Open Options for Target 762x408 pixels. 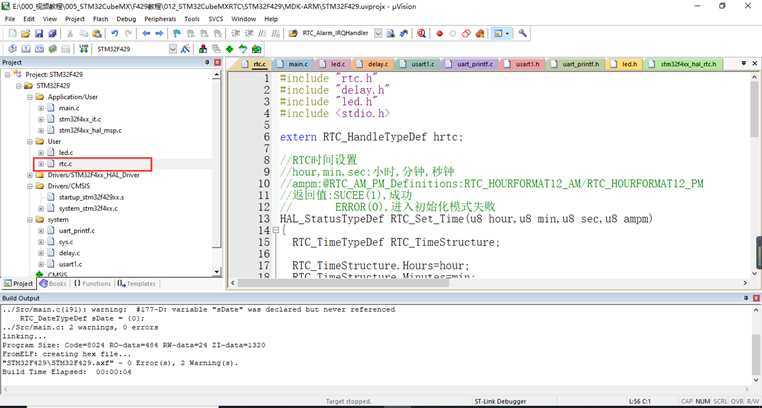coord(185,49)
